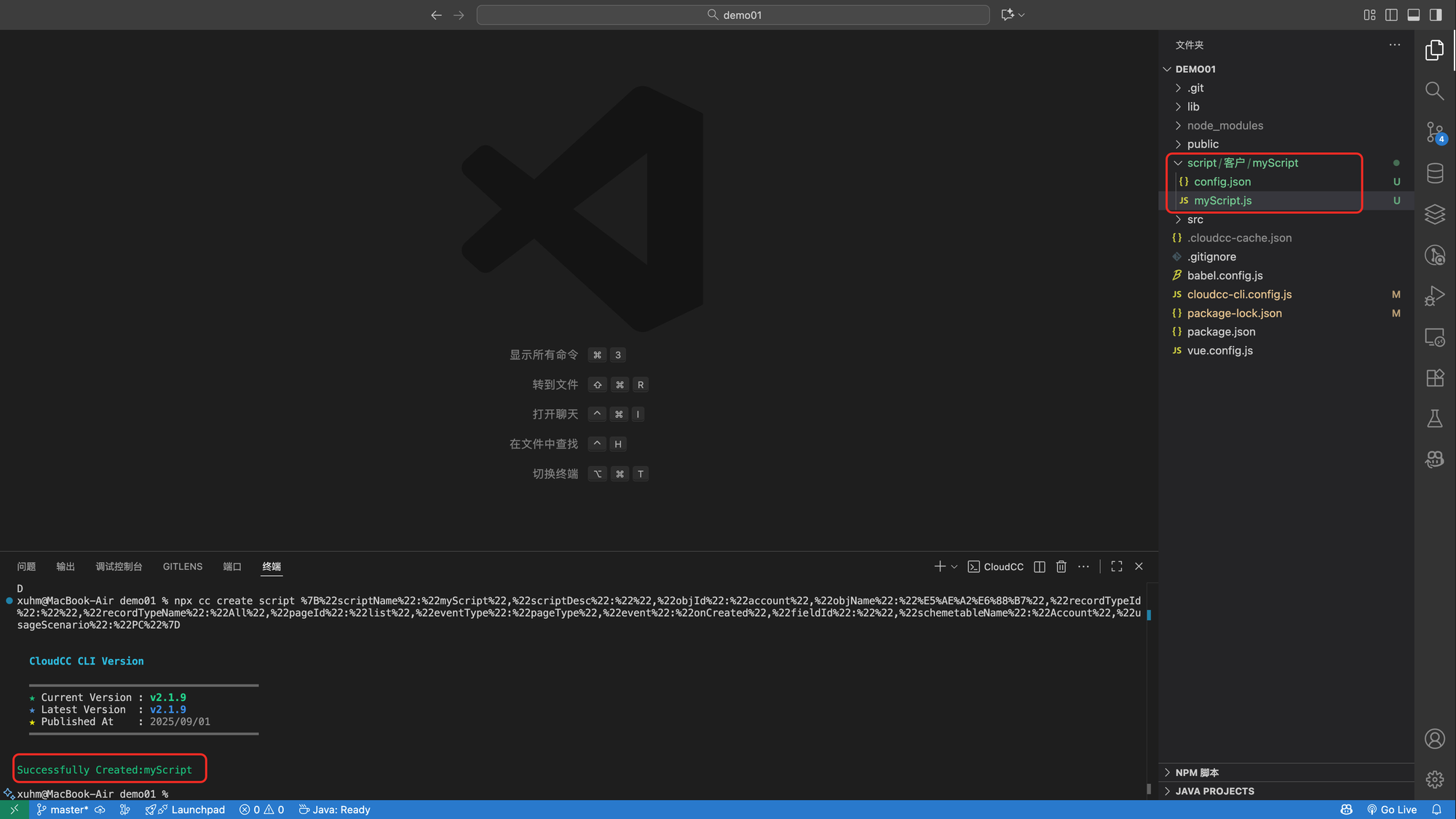Open Source Control view with 4 badge
This screenshot has height=819, width=1456.
click(x=1434, y=132)
